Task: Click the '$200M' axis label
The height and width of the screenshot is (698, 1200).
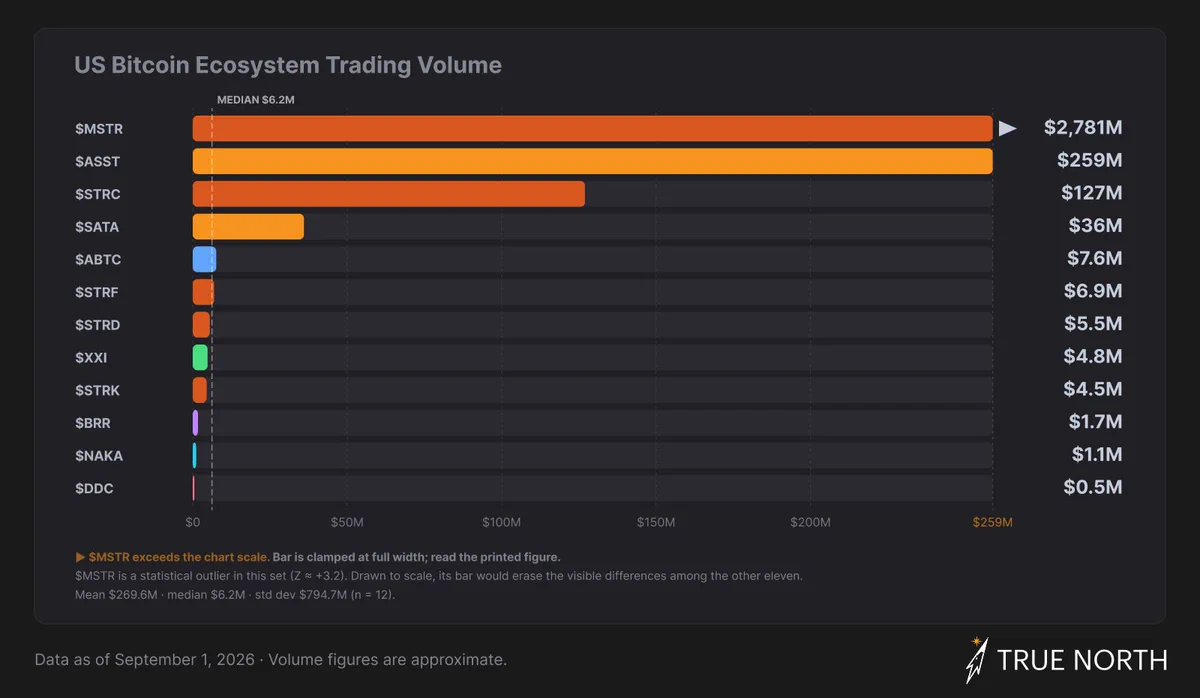Action: [811, 522]
